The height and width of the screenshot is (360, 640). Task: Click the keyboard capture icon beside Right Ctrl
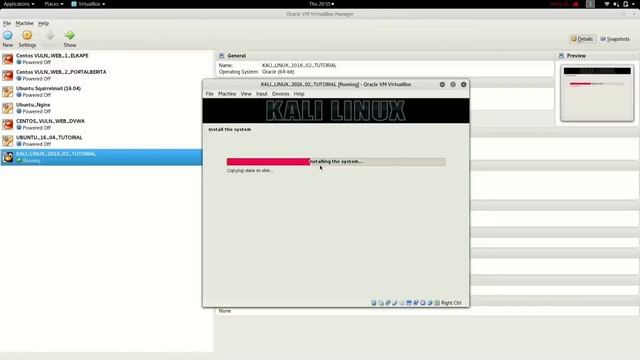tap(437, 303)
